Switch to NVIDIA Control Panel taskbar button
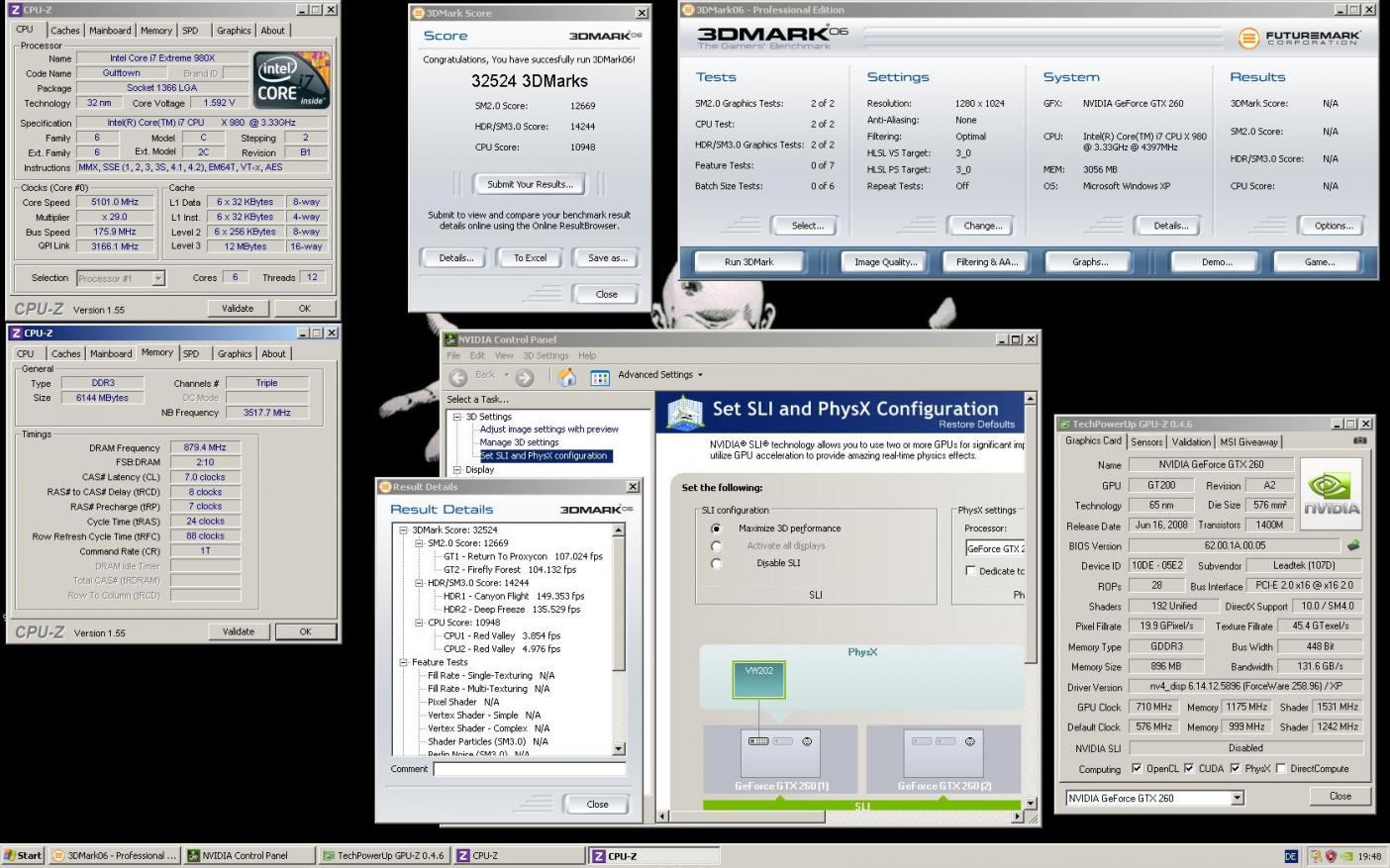This screenshot has width=1390, height=868. (x=249, y=856)
